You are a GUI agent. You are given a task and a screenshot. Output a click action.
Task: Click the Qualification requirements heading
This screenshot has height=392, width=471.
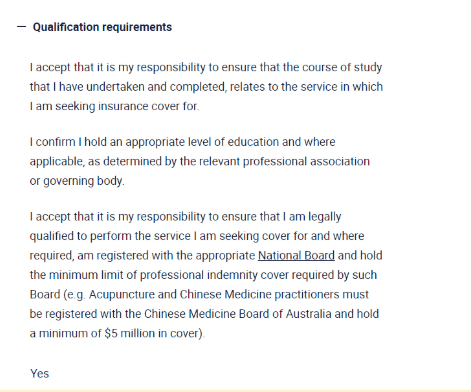pos(102,27)
